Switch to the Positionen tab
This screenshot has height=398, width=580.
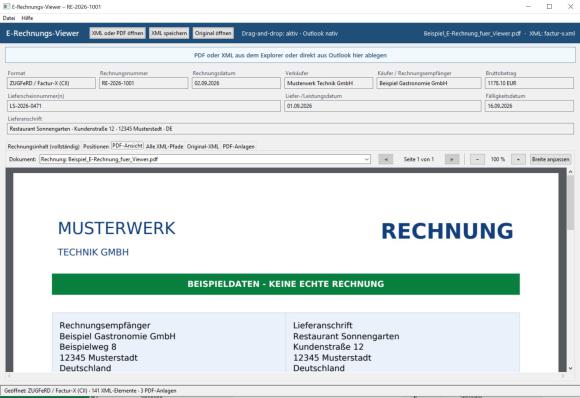click(96, 146)
